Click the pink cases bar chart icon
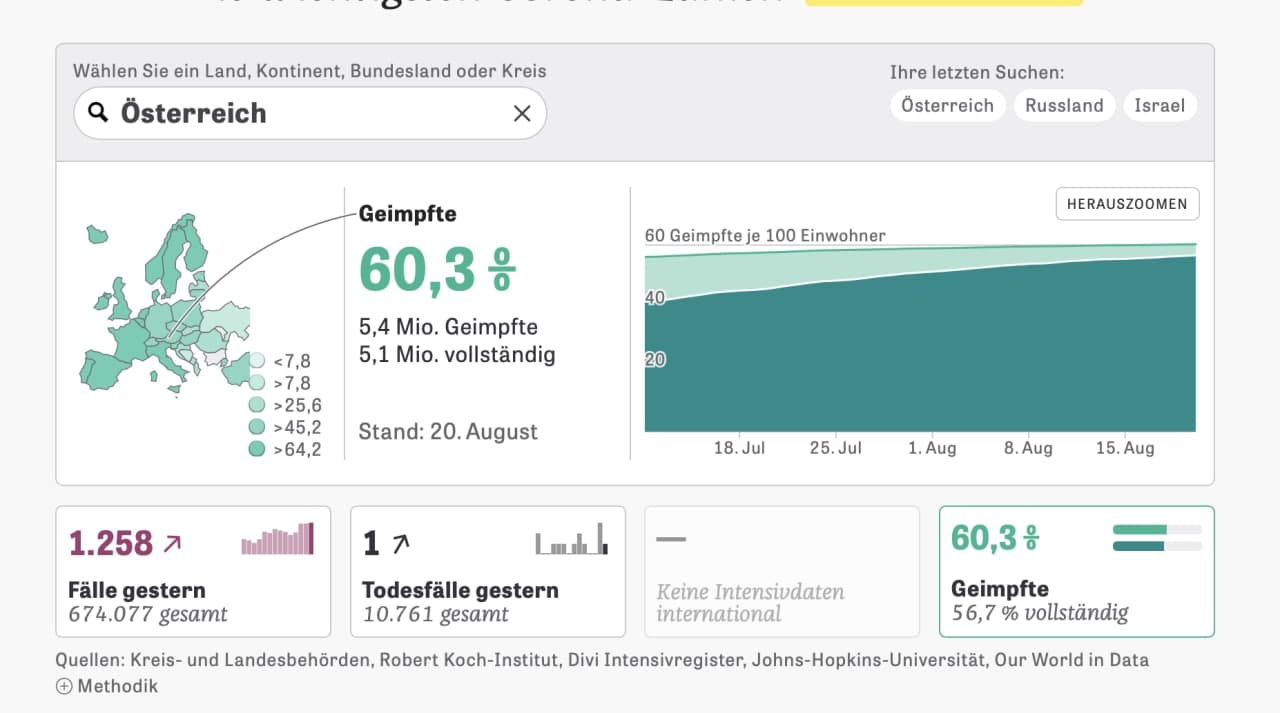 point(277,538)
